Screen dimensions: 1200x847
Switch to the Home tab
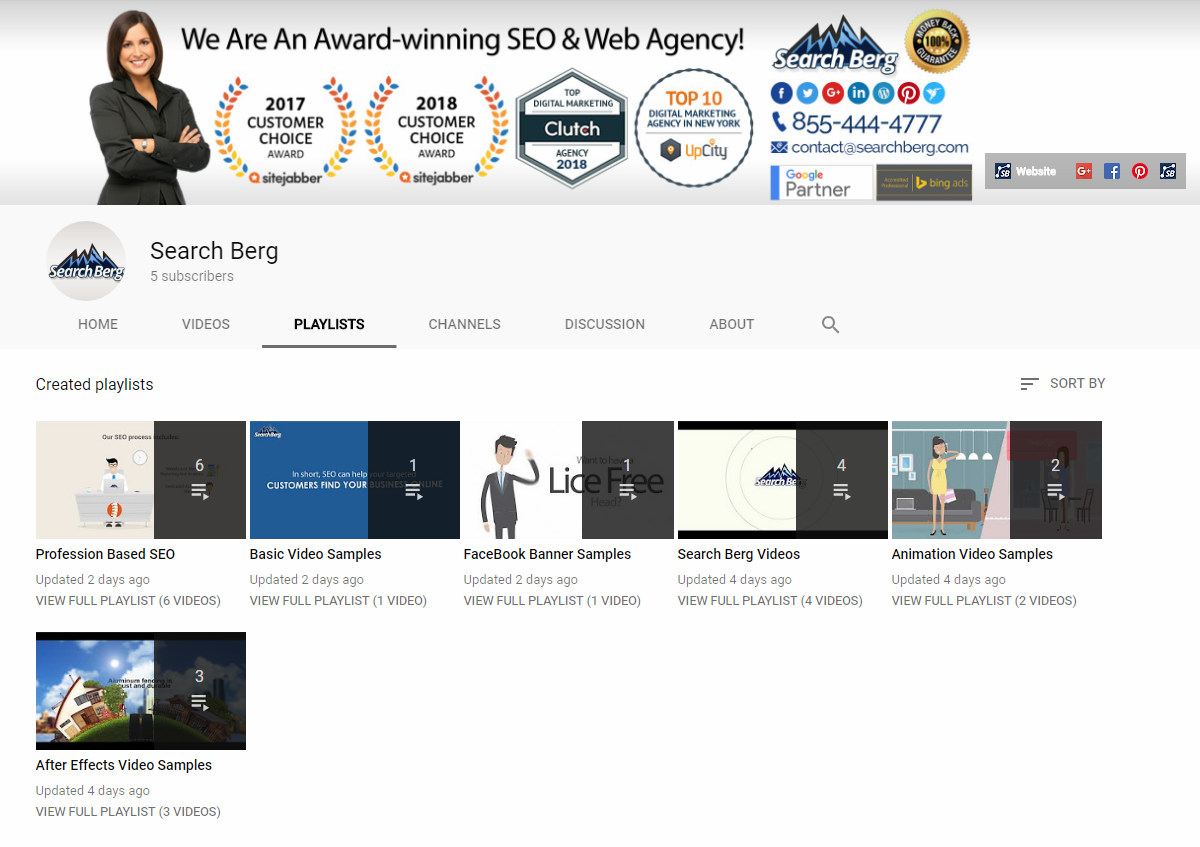[98, 324]
